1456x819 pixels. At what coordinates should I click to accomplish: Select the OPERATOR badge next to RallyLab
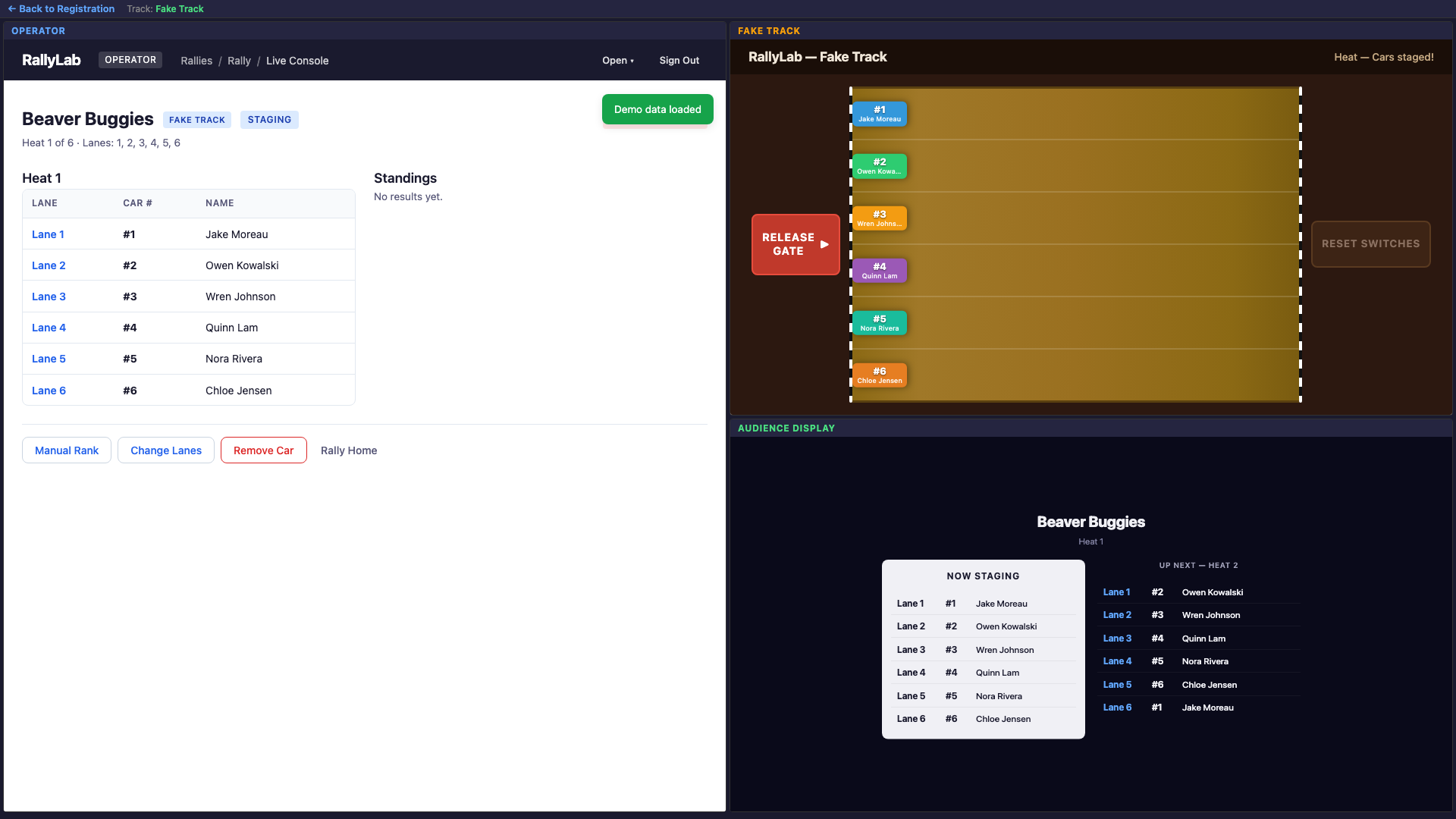[x=130, y=59]
